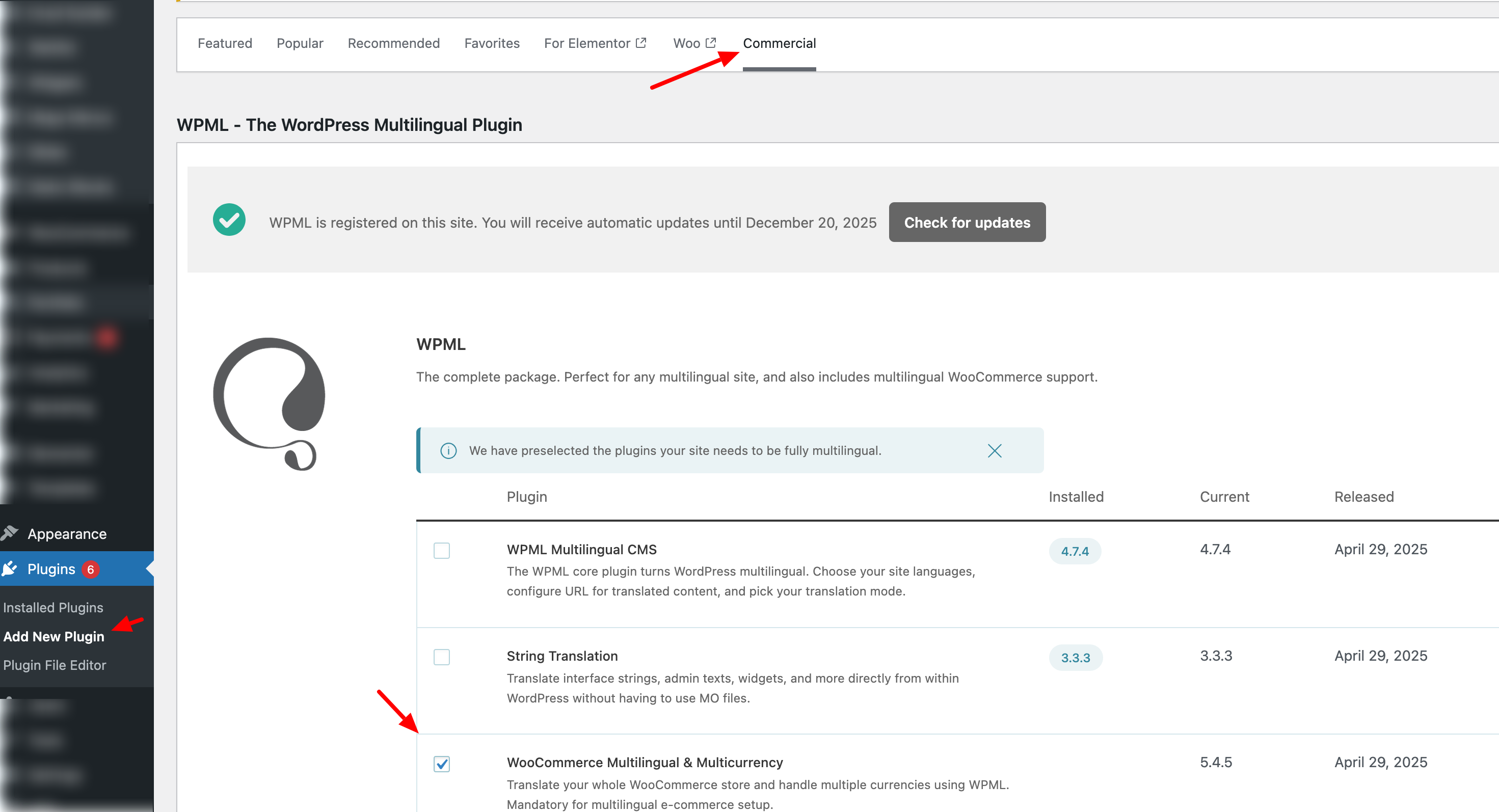Click the Released column header
This screenshot has width=1499, height=812.
pyautogui.click(x=1364, y=497)
